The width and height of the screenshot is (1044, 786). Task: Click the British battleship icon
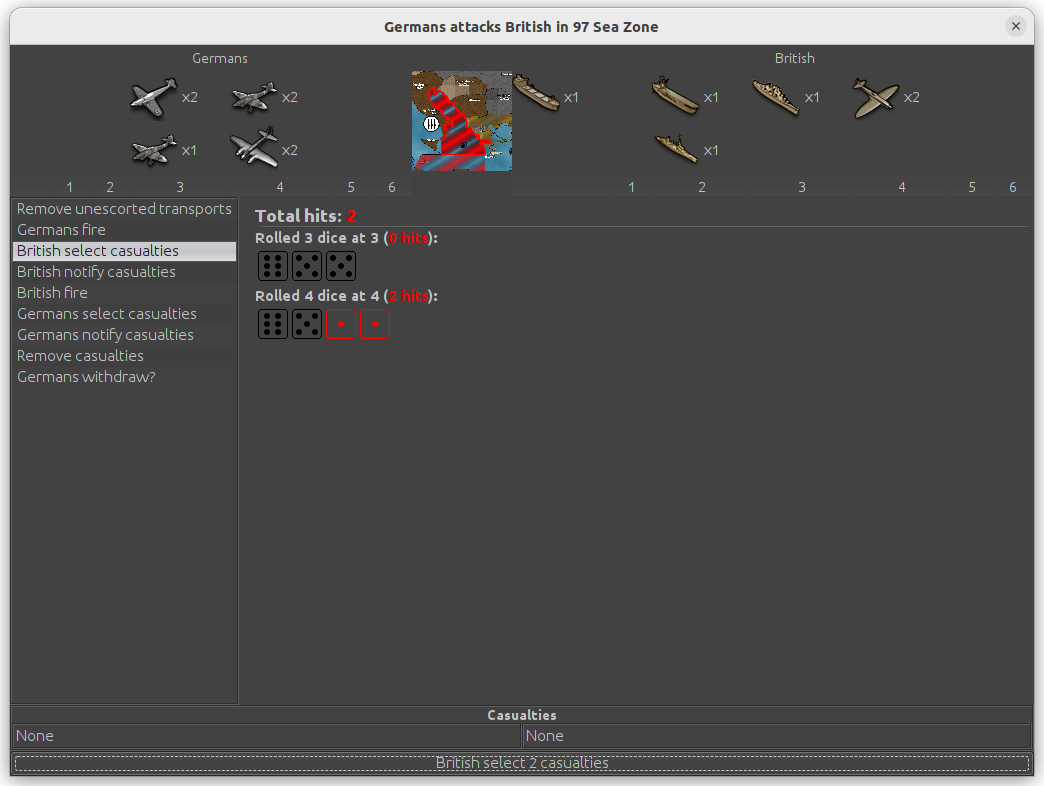point(776,97)
